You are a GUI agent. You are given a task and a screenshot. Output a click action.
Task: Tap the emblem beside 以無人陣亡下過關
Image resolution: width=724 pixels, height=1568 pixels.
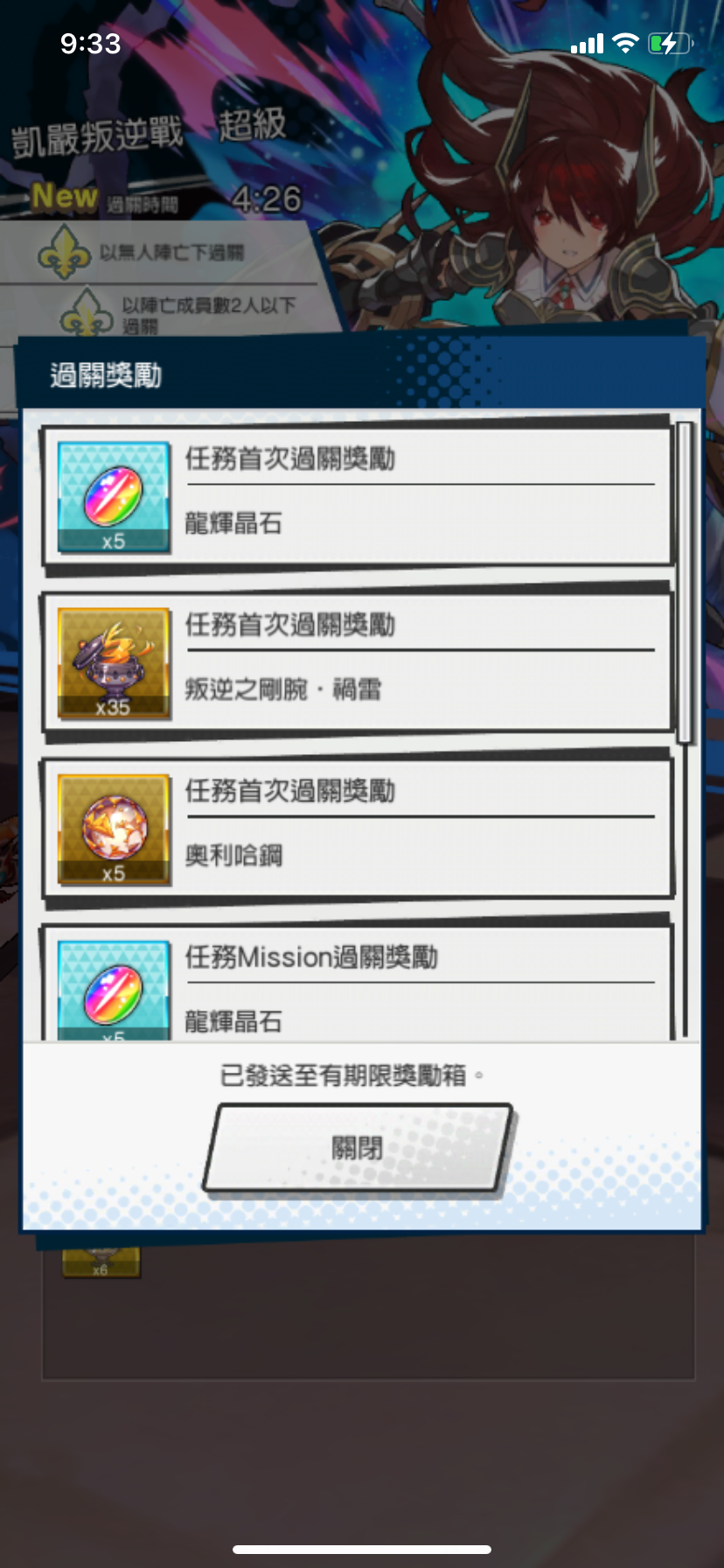[x=65, y=252]
